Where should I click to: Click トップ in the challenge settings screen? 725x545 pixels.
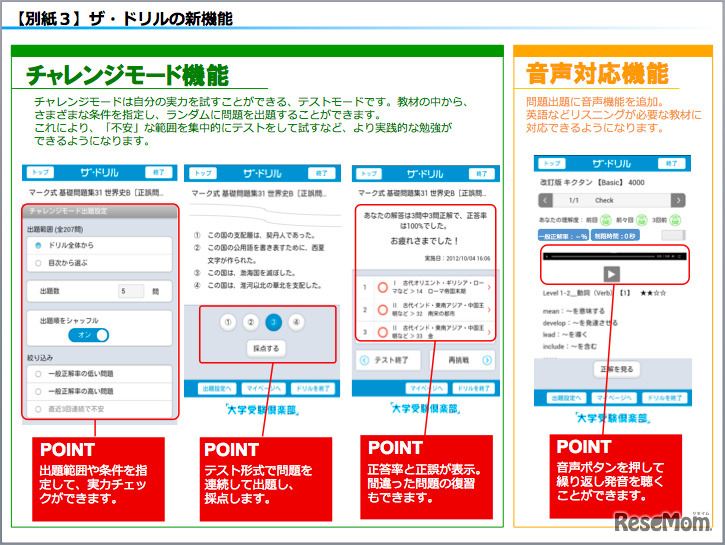tap(40, 172)
